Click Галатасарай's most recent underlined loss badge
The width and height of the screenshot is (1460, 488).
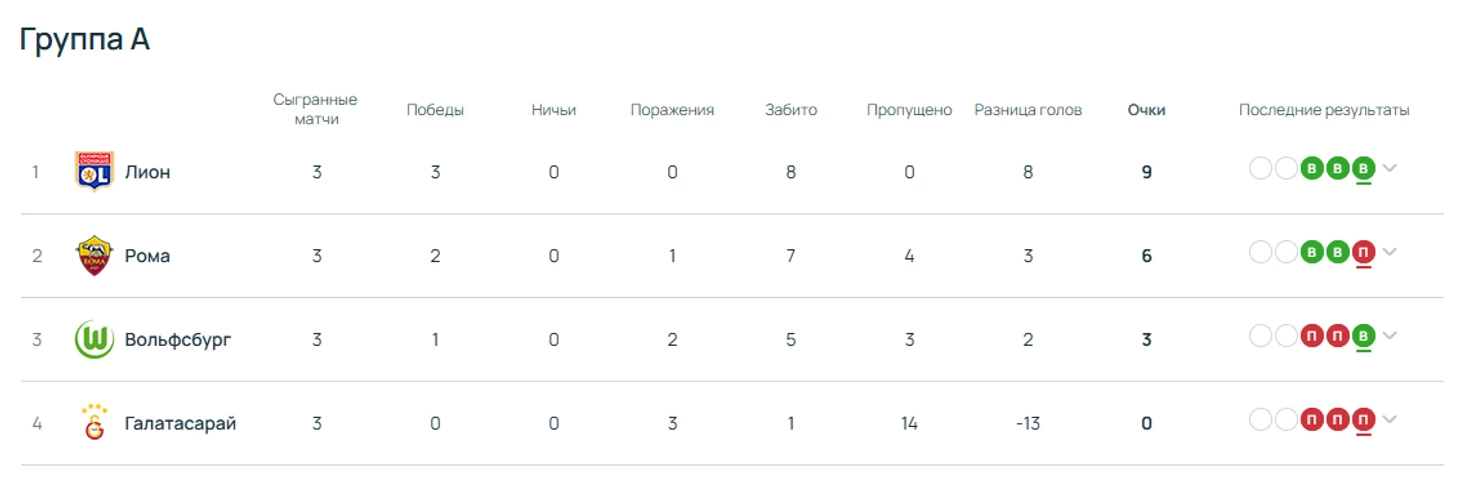[x=1362, y=421]
